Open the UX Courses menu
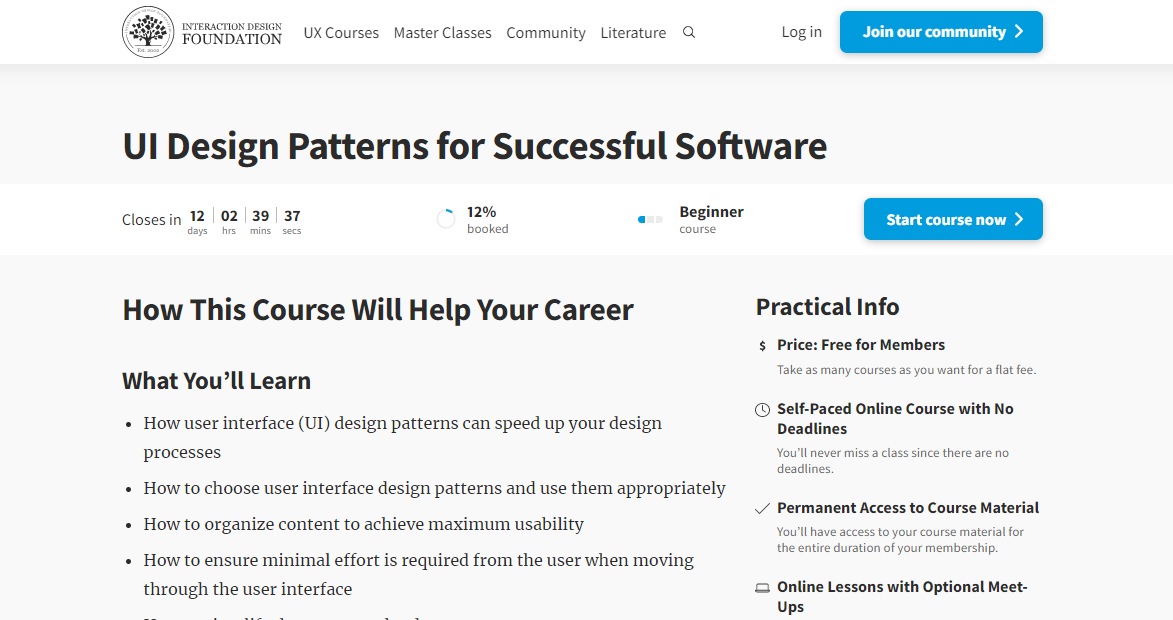Image resolution: width=1173 pixels, height=620 pixels. pos(341,33)
